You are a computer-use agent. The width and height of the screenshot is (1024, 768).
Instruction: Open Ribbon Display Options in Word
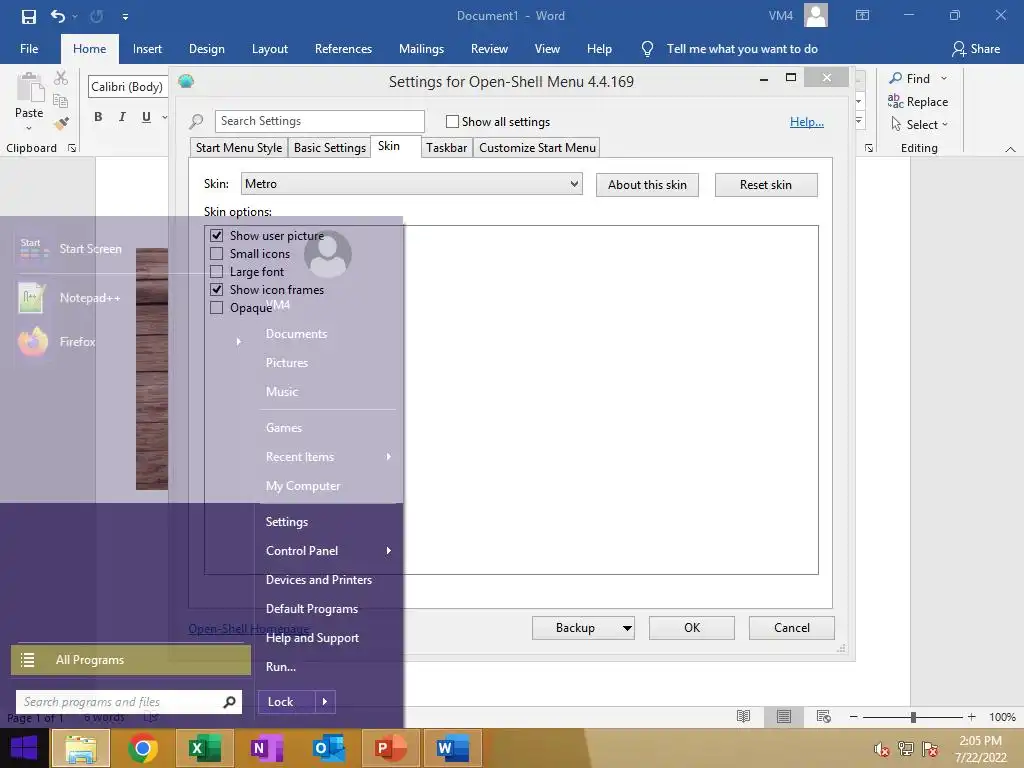862,15
